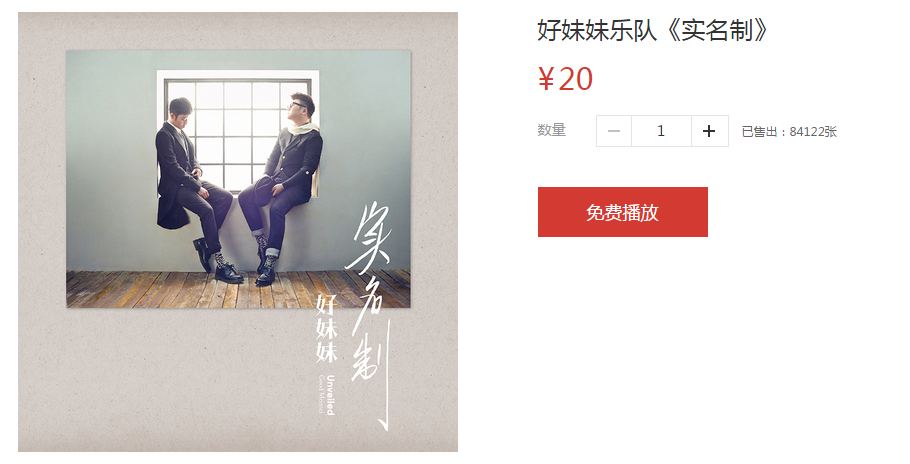Decrease quantity with the minus button
This screenshot has height=464, width=910.
(614, 131)
